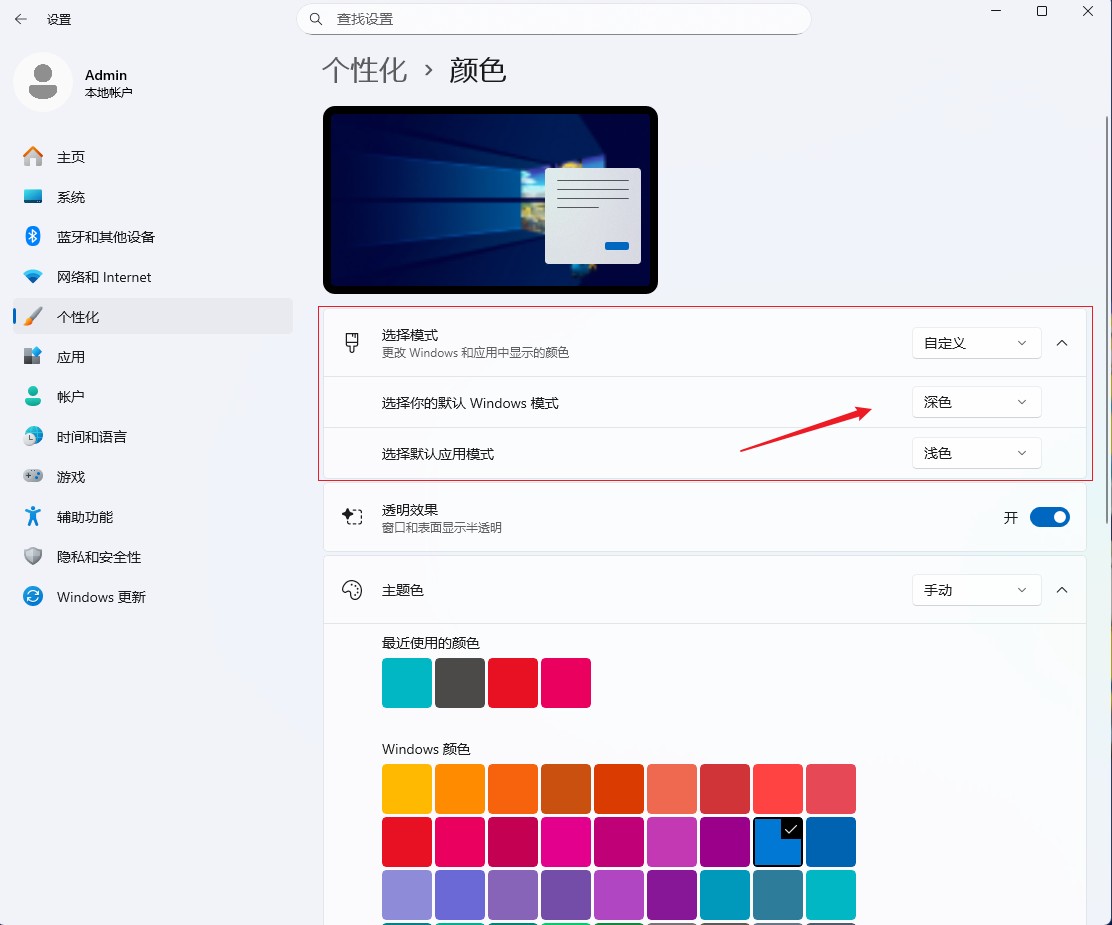
Task: Turn off the 透明效果 toggle switch
Action: pyautogui.click(x=1050, y=517)
